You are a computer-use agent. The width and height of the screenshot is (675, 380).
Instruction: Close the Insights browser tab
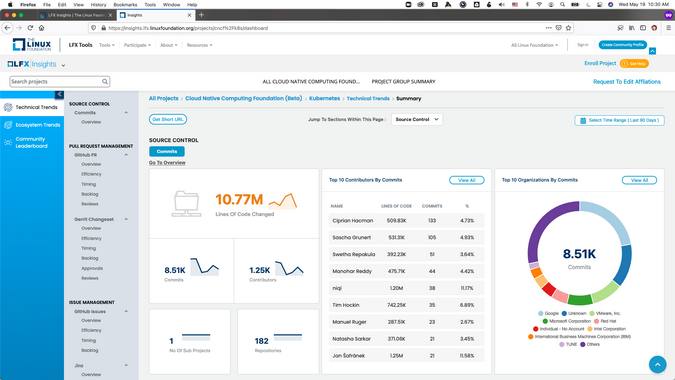[189, 15]
